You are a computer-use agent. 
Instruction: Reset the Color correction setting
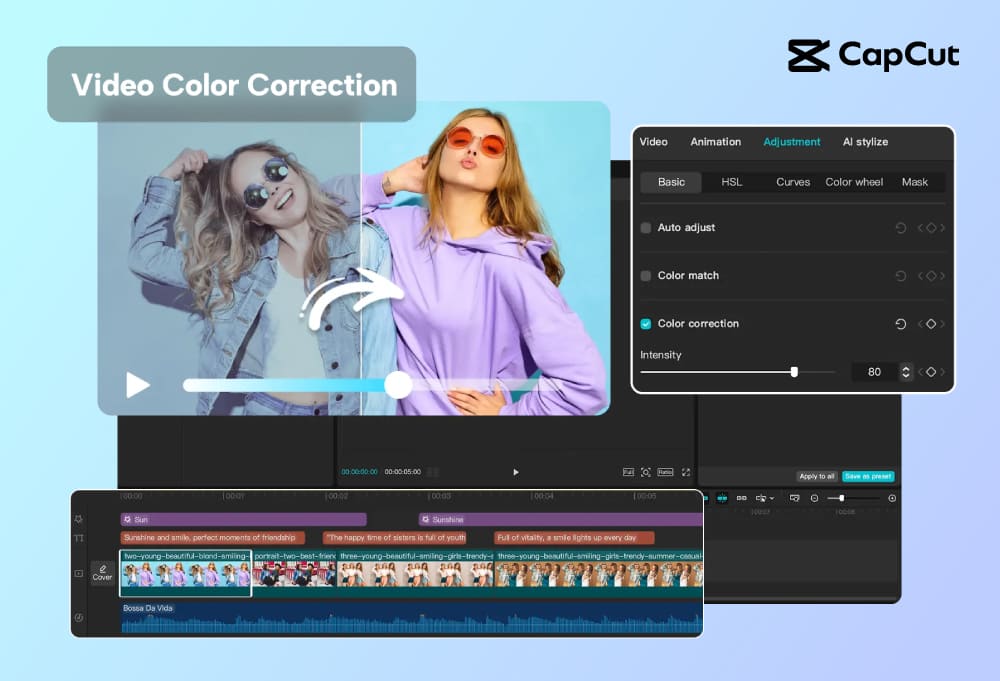coord(900,324)
